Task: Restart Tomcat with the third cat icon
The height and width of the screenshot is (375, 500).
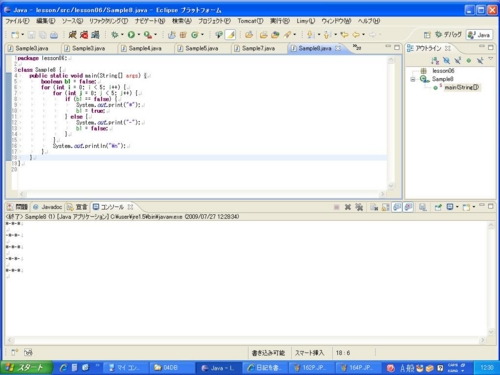Action: (x=95, y=35)
